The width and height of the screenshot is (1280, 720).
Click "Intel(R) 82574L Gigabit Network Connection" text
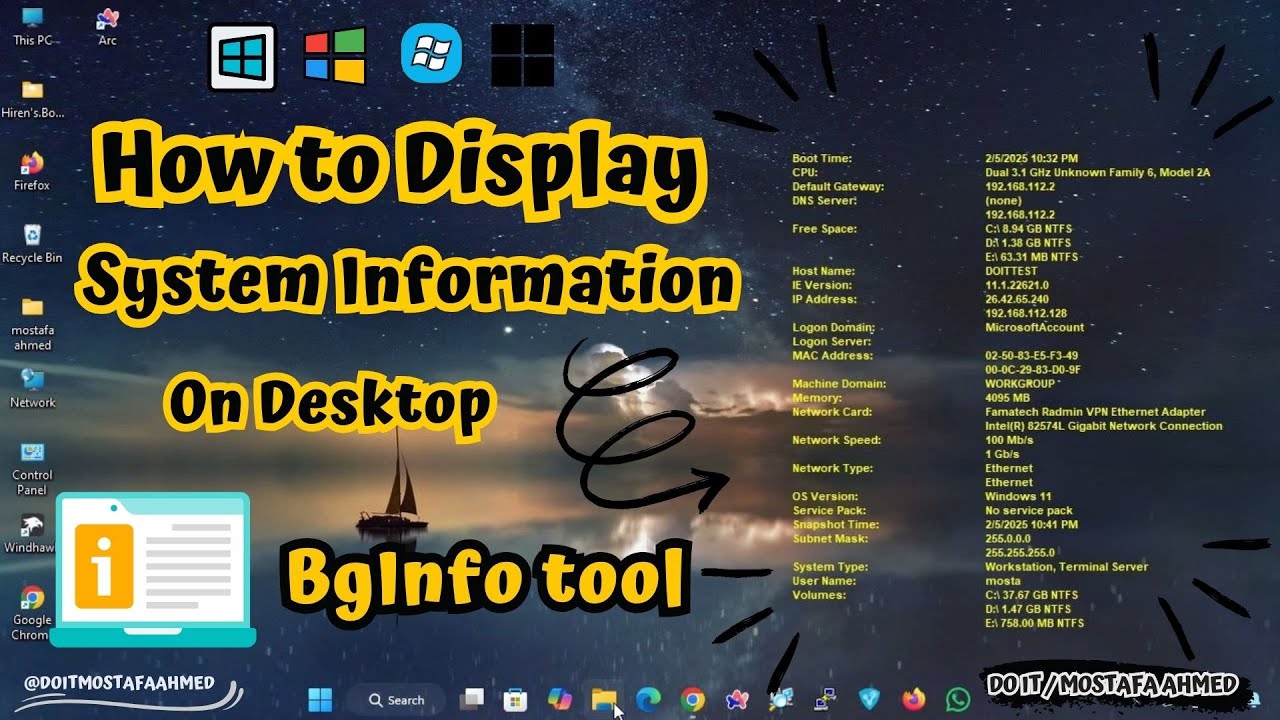pos(1103,426)
